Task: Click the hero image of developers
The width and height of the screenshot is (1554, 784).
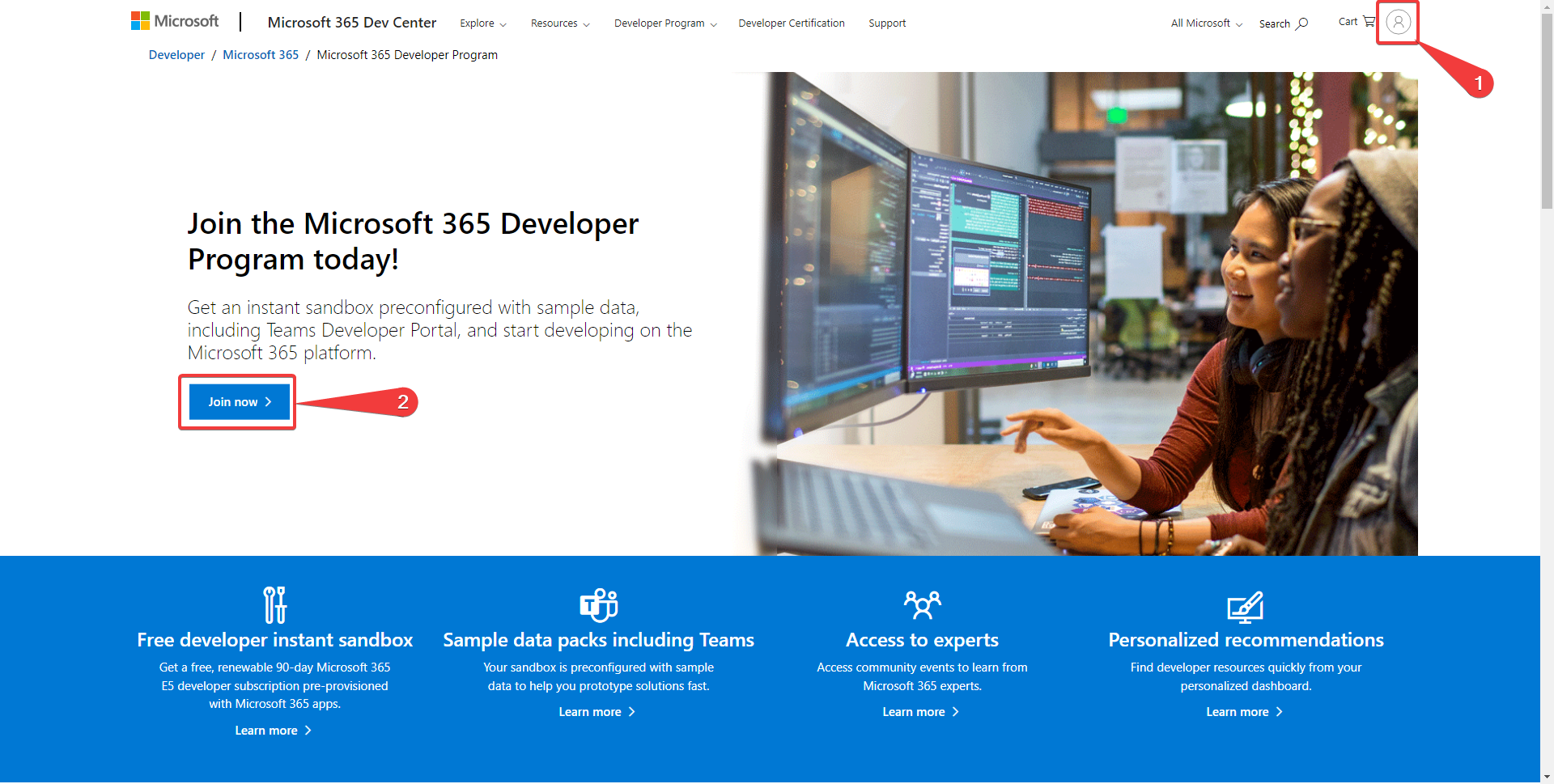Action: pyautogui.click(x=1076, y=314)
